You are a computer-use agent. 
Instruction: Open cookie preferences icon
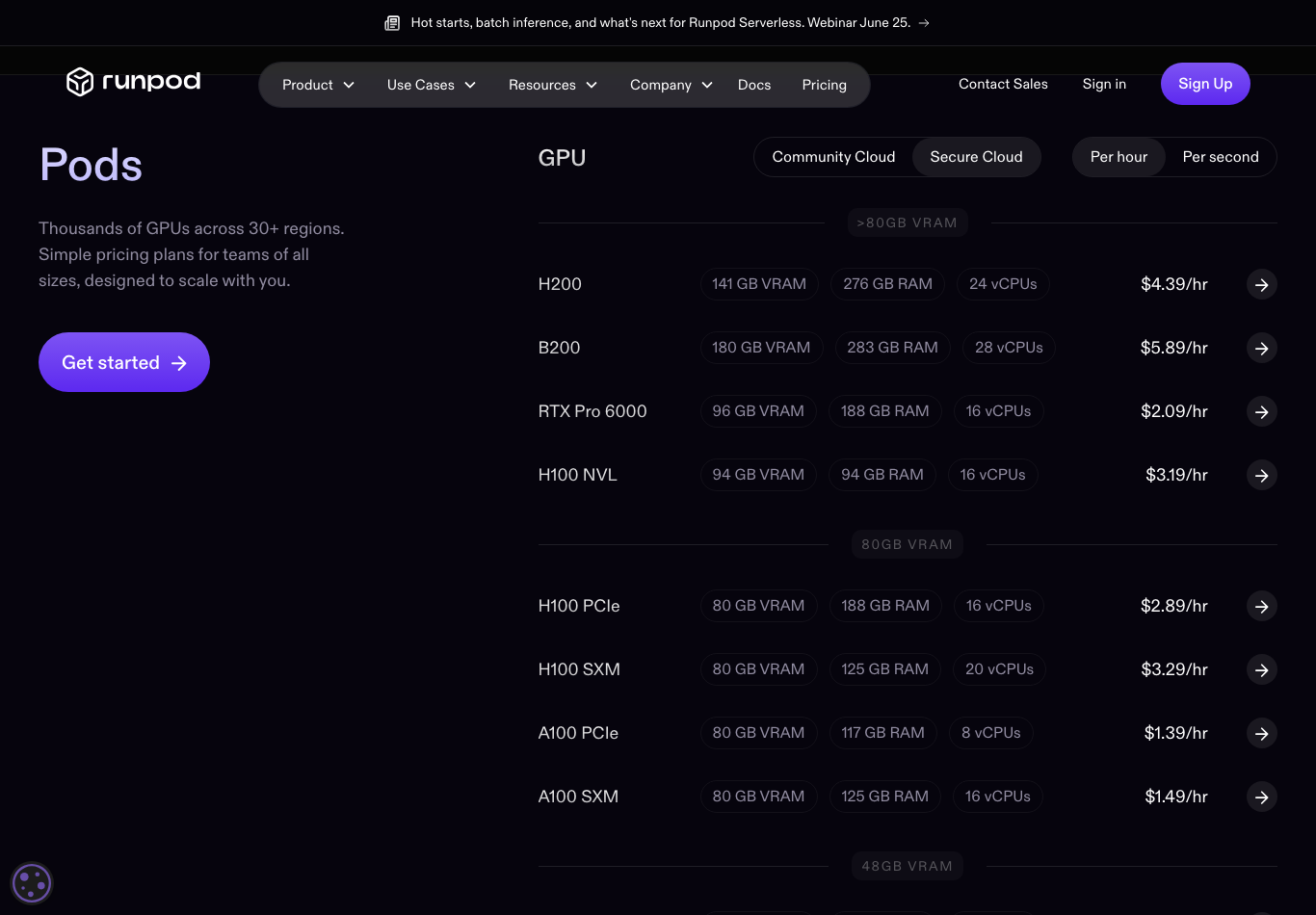point(31,882)
